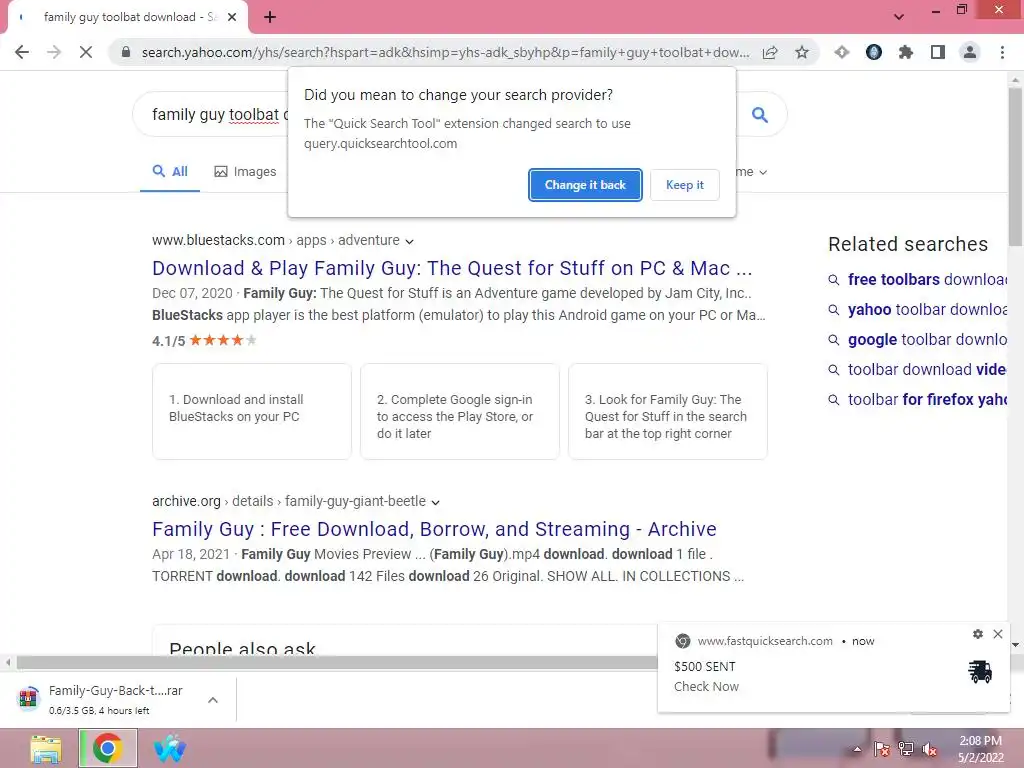Open step 1 Download and install BlueStacks card
Image resolution: width=1024 pixels, height=768 pixels.
(x=251, y=411)
